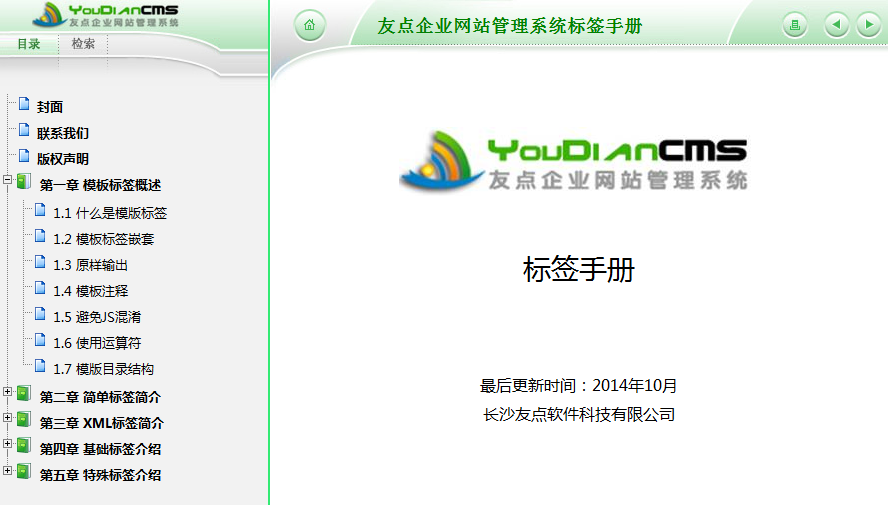Go to previous page arrow

point(837,26)
